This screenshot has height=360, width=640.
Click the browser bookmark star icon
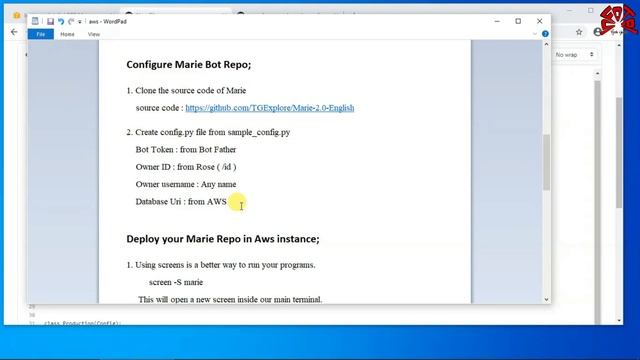(x=579, y=32)
